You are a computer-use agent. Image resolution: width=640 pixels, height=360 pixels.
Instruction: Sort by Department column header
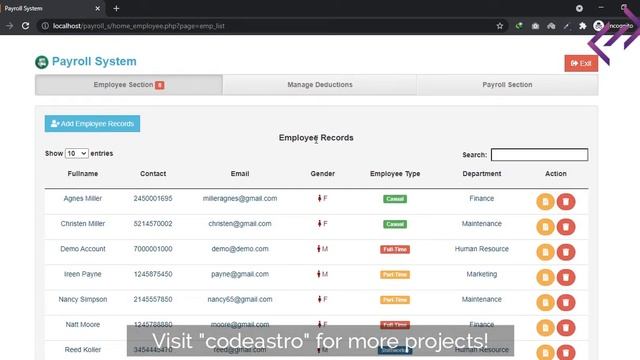(482, 173)
